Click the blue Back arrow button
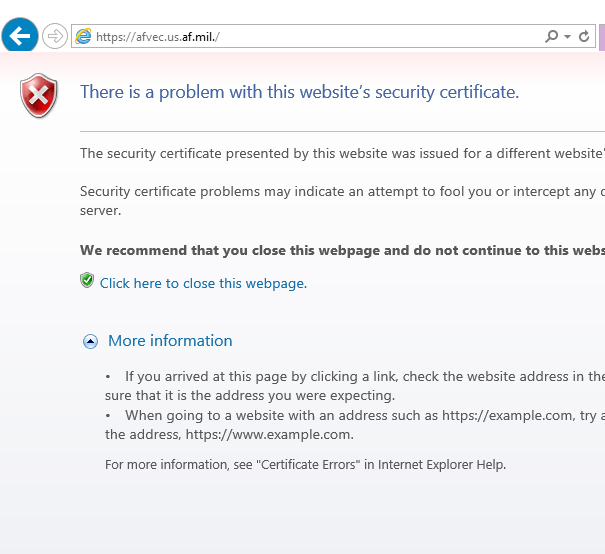The width and height of the screenshot is (605, 554). tap(20, 37)
